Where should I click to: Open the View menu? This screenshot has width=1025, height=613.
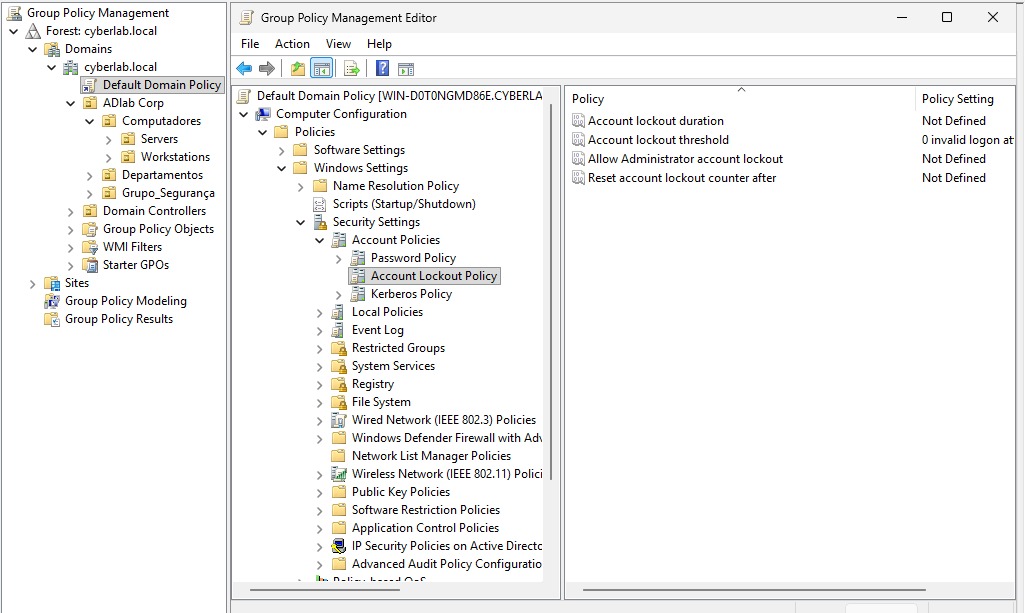[338, 44]
